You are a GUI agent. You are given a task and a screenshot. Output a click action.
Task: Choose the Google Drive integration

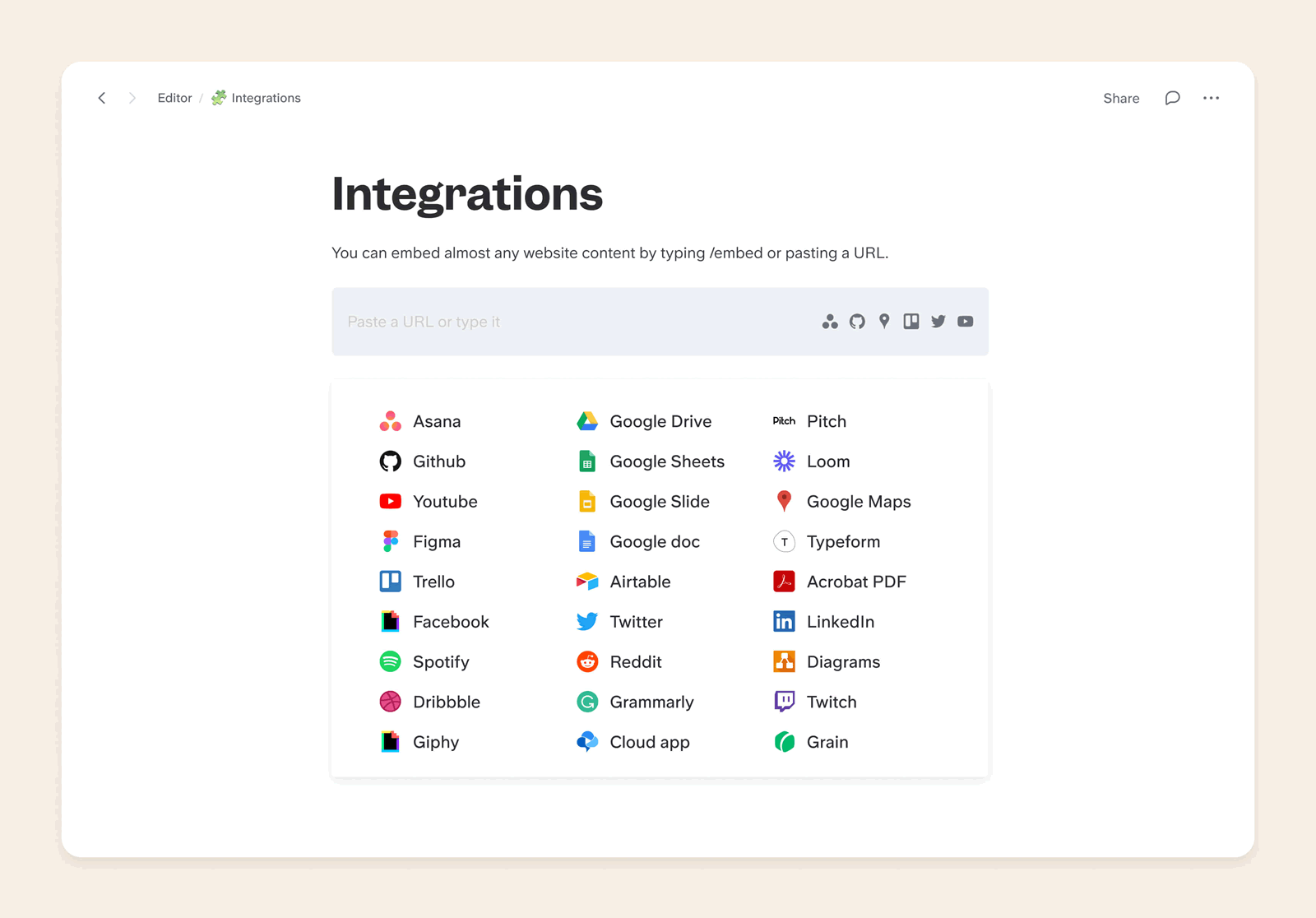pyautogui.click(x=644, y=421)
